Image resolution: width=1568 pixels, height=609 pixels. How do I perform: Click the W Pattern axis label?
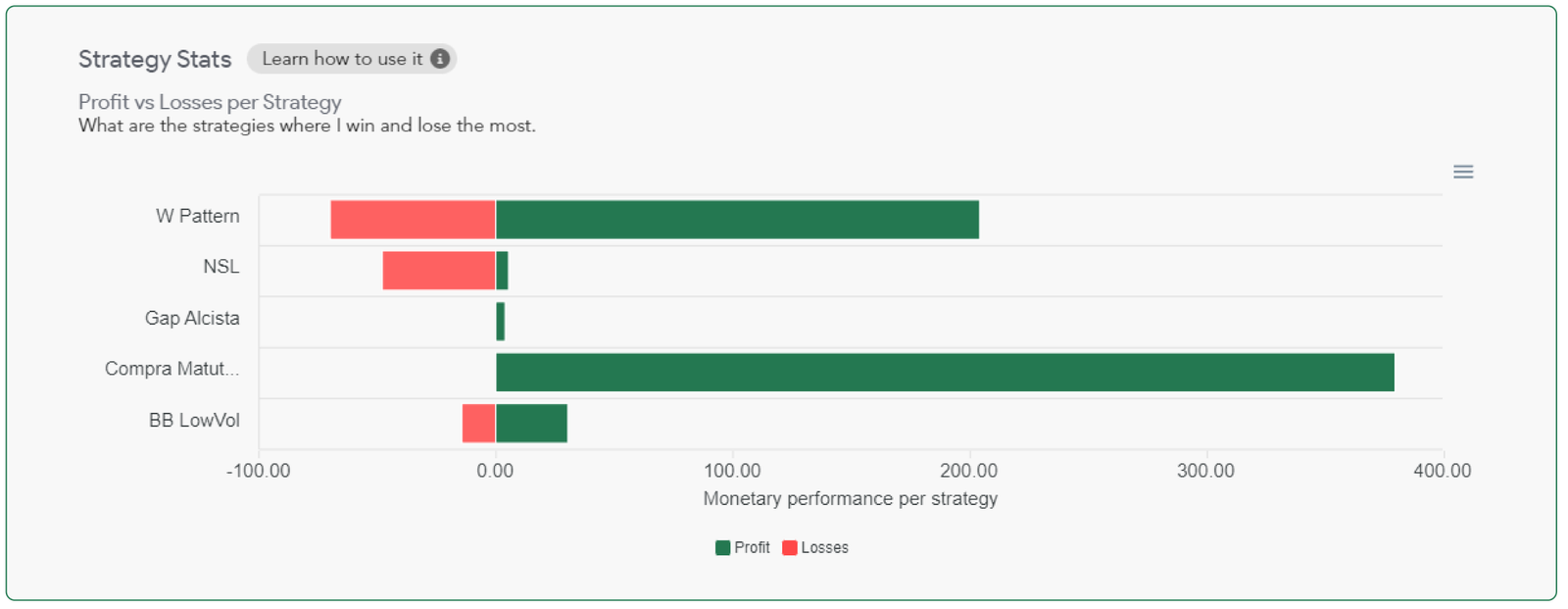(197, 217)
